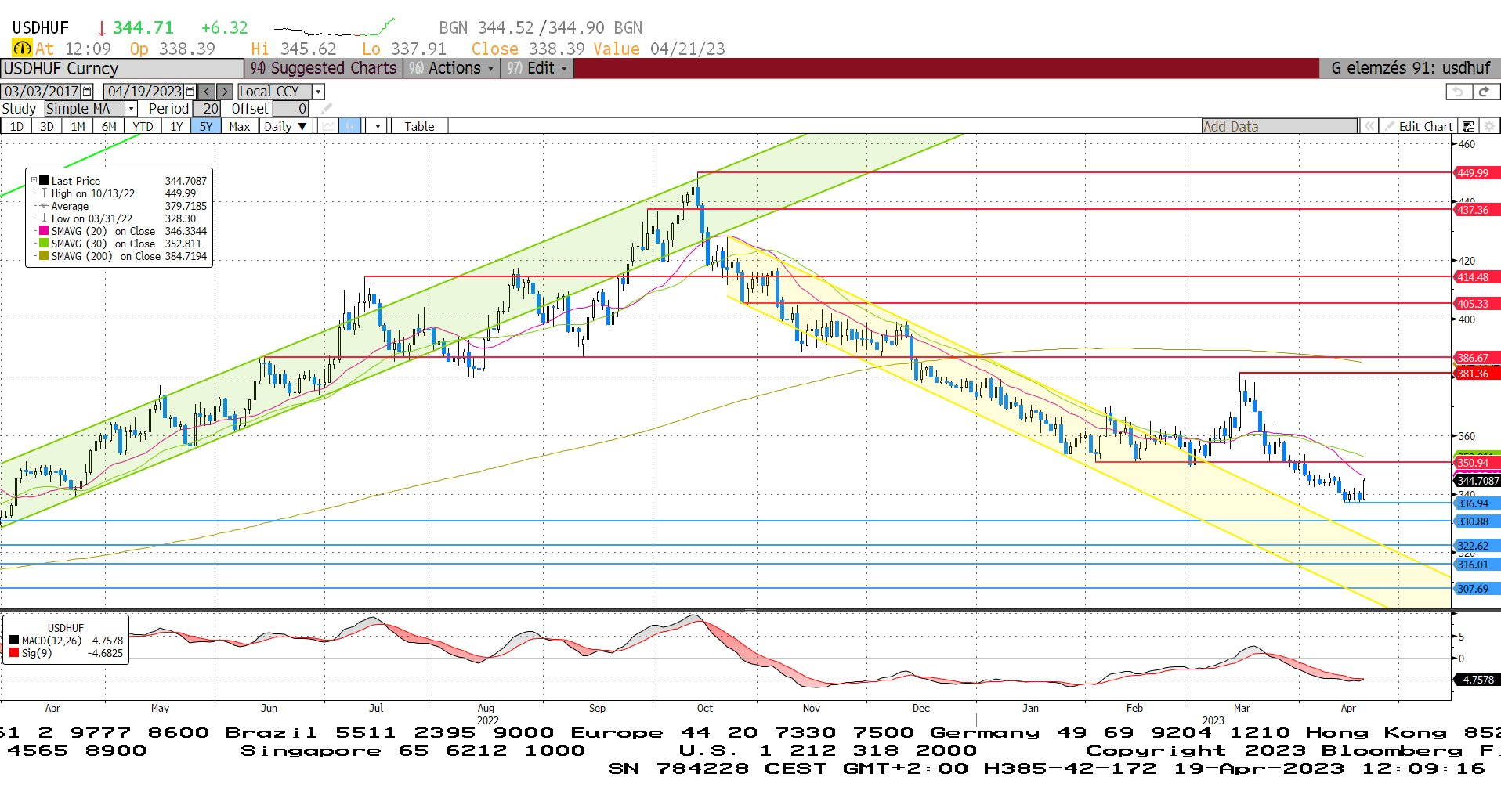This screenshot has width=1501, height=812.
Task: Expand the Actions menu
Action: pyautogui.click(x=451, y=68)
